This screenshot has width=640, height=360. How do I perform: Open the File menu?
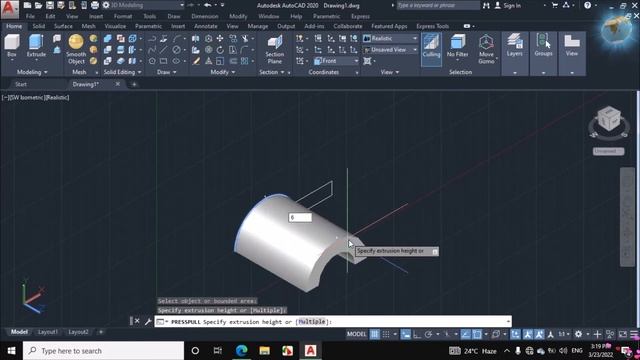[x=30, y=16]
